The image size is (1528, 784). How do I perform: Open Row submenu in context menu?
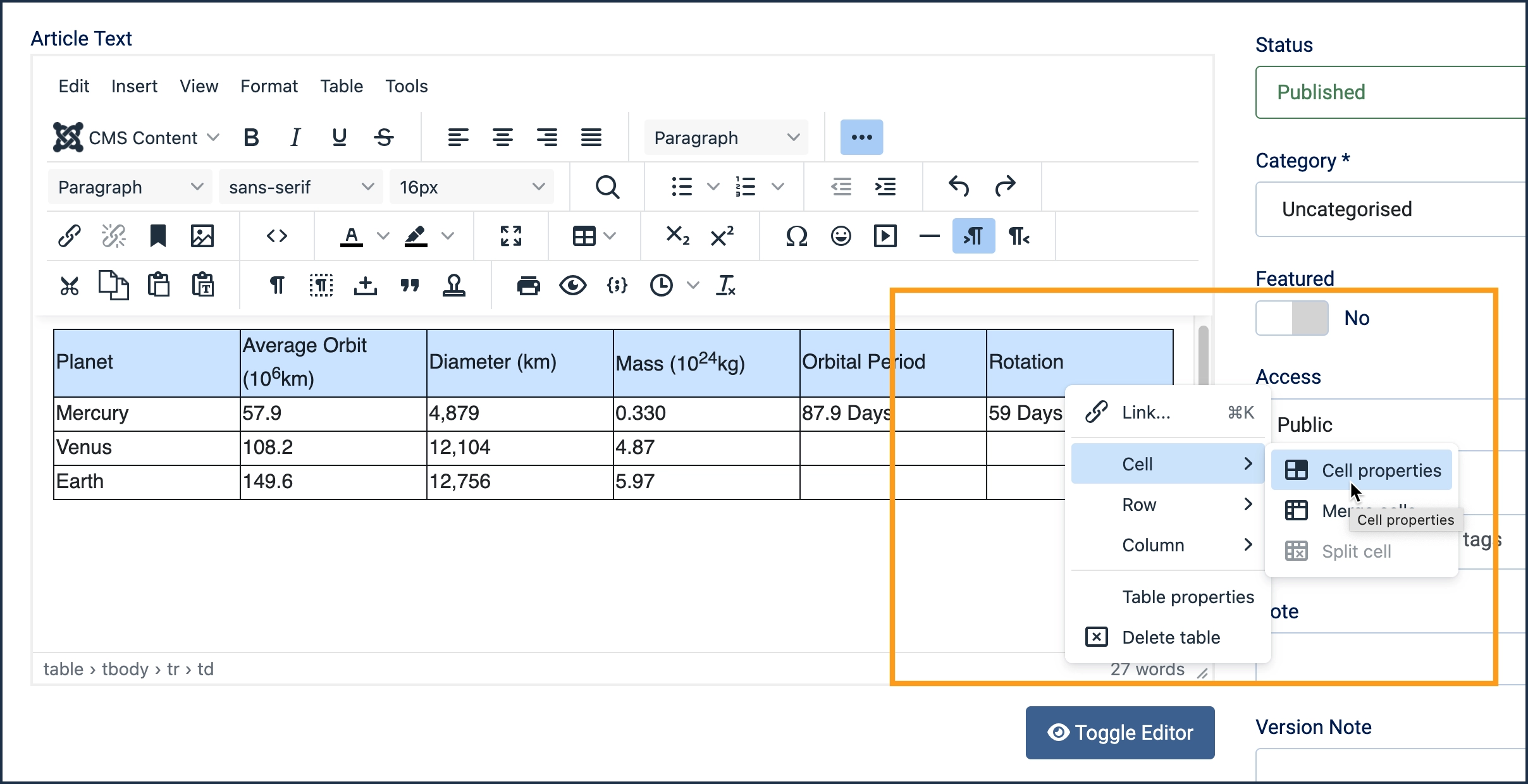[1168, 504]
